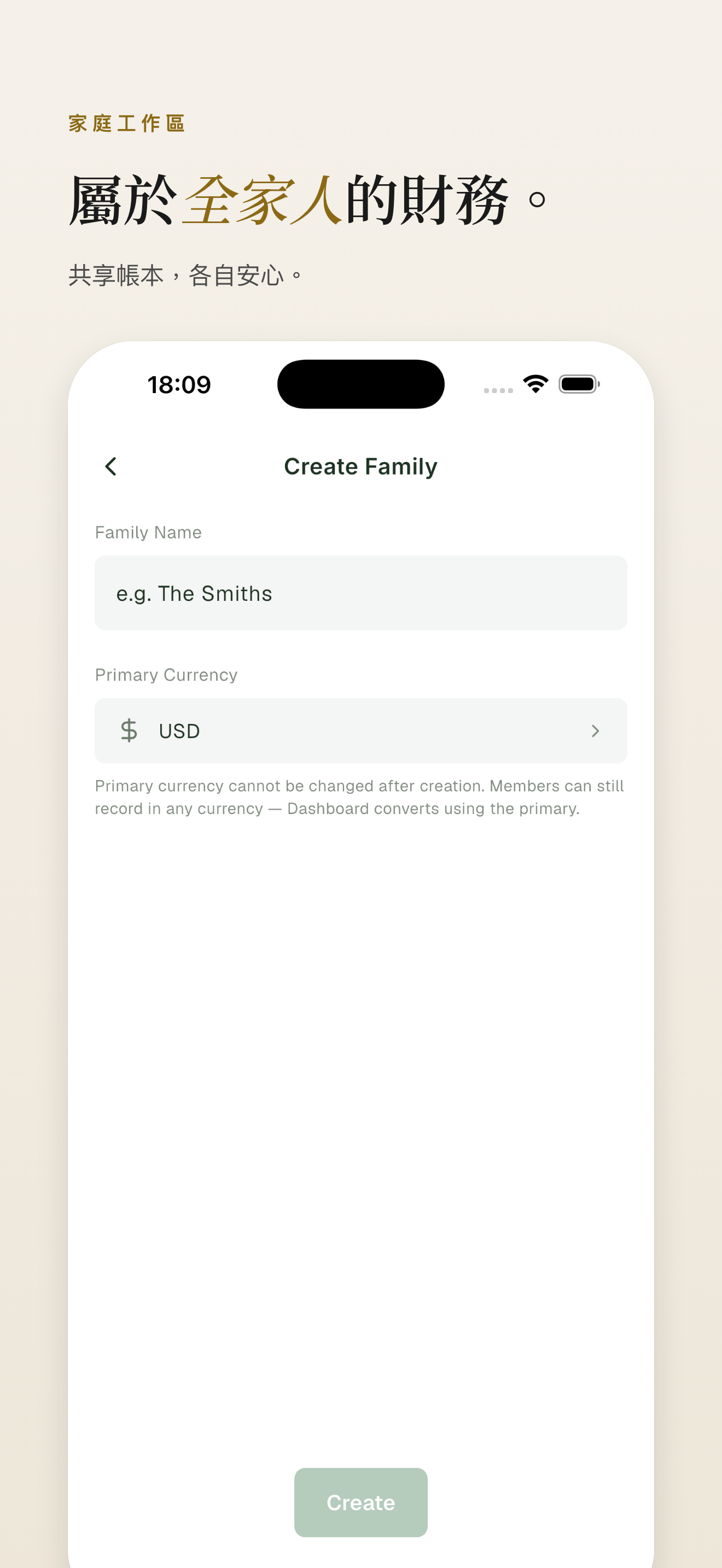
Task: Click the 共享帳本，各自安心 subtitle
Action: pyautogui.click(x=185, y=276)
